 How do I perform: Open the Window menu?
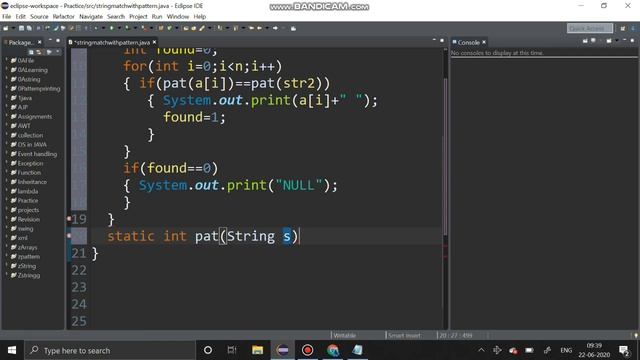click(178, 16)
